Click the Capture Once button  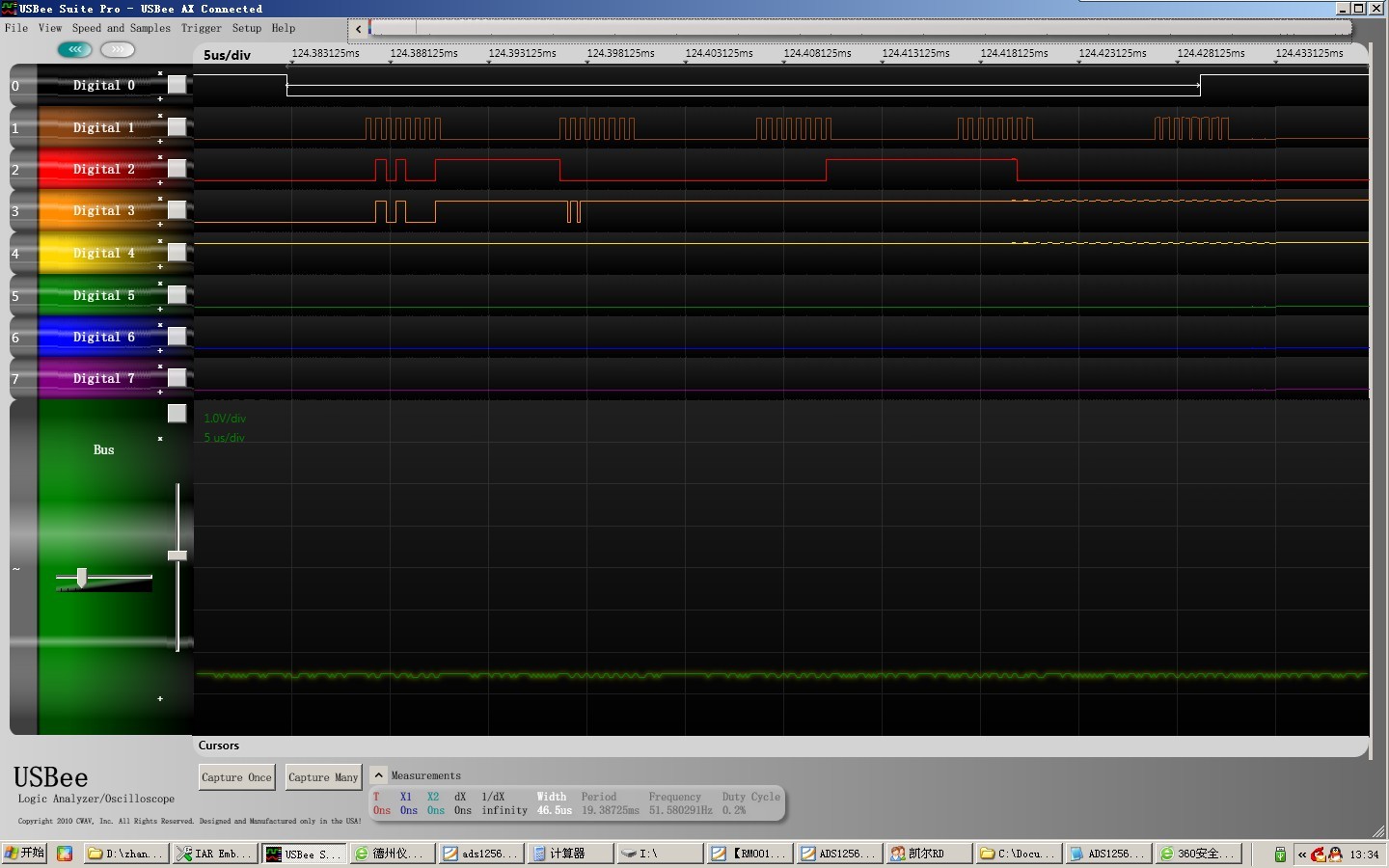pos(236,777)
